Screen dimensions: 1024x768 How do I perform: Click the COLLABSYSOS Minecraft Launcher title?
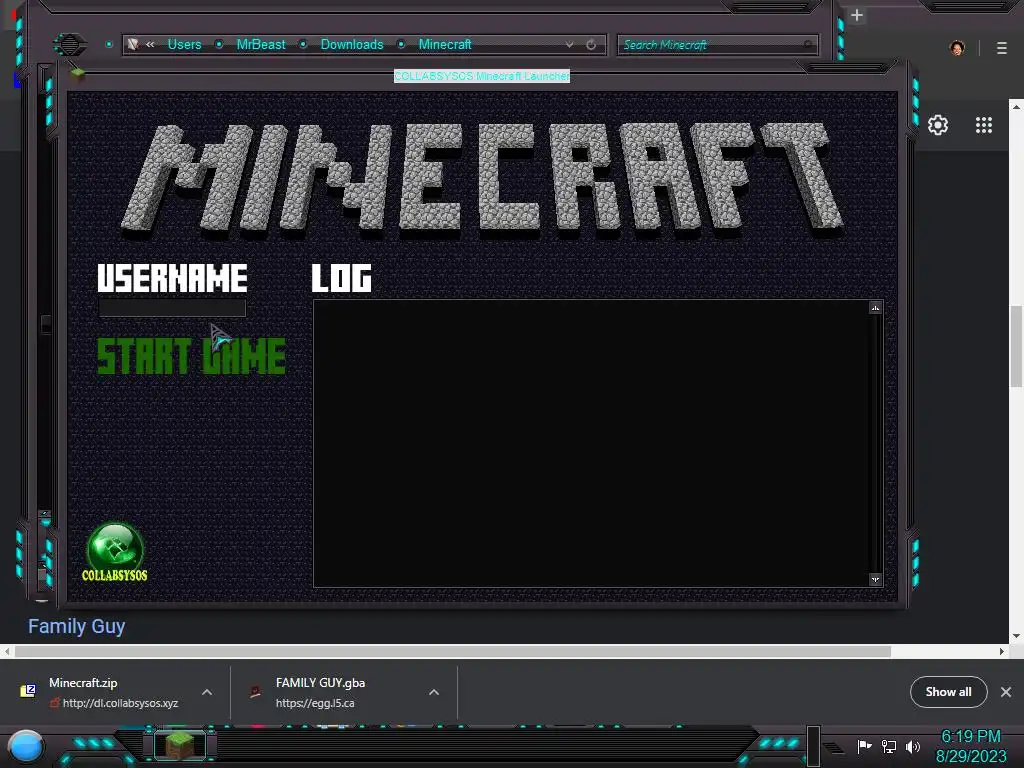click(x=482, y=76)
